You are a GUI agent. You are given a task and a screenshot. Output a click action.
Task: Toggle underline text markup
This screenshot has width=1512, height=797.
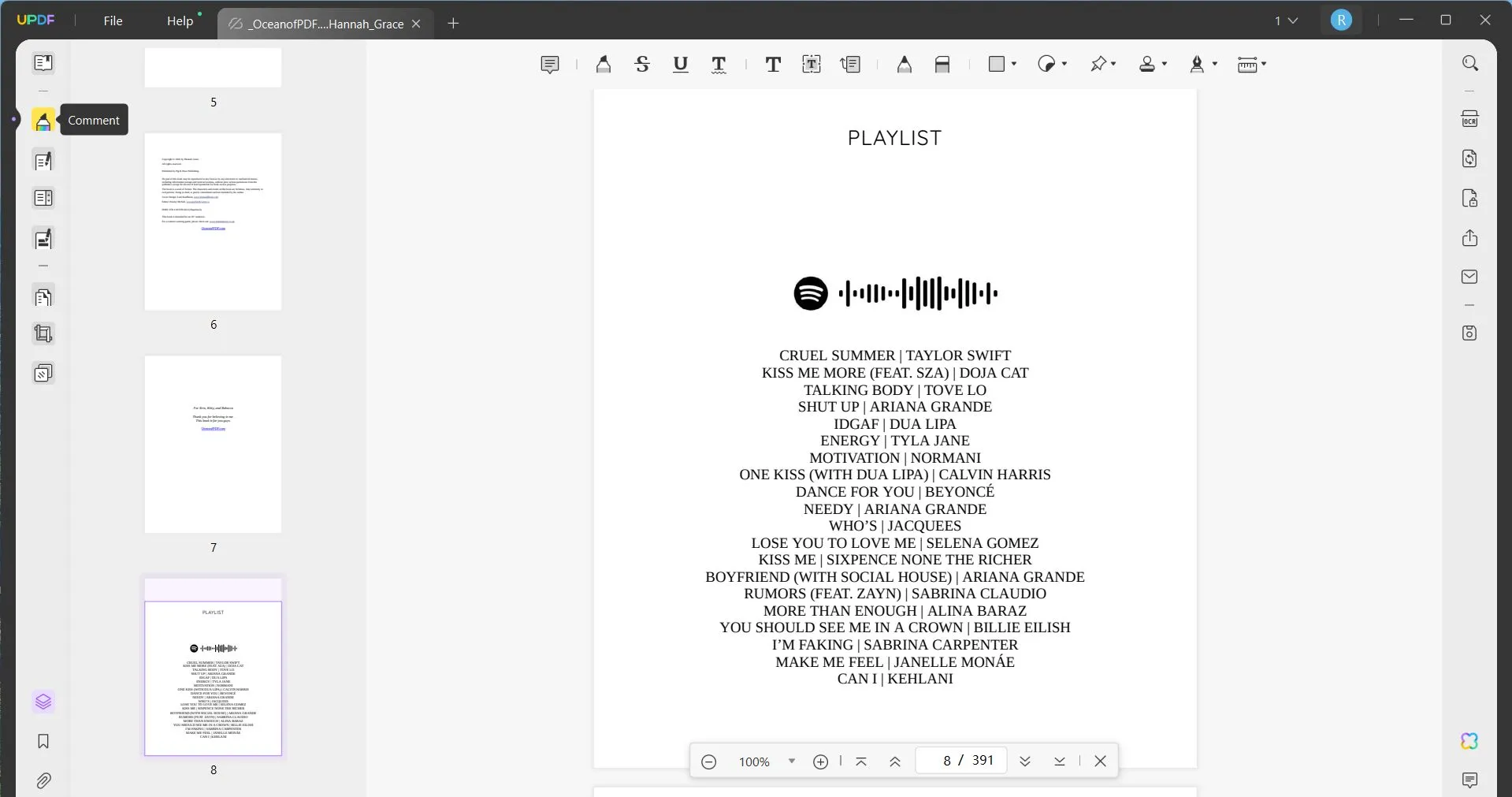pyautogui.click(x=681, y=64)
